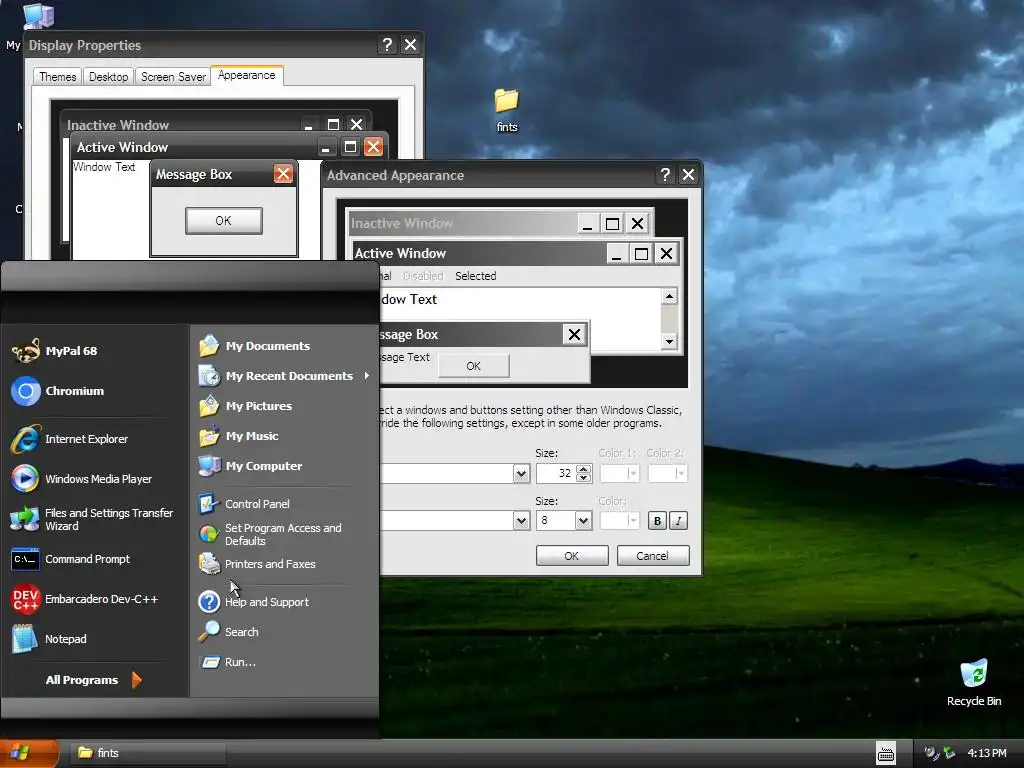The width and height of the screenshot is (1024, 768).
Task: Select the Appearance tab
Action: pyautogui.click(x=247, y=75)
